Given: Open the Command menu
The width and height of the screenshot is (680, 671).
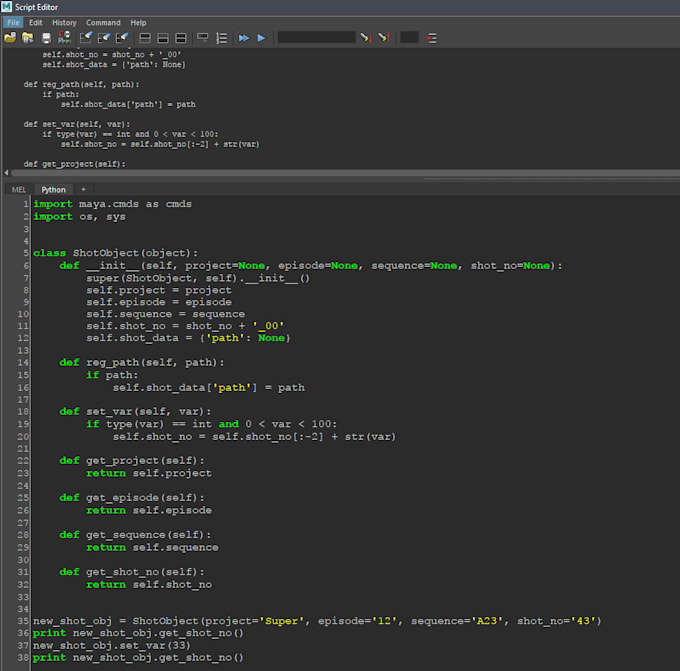Looking at the screenshot, I should (103, 22).
